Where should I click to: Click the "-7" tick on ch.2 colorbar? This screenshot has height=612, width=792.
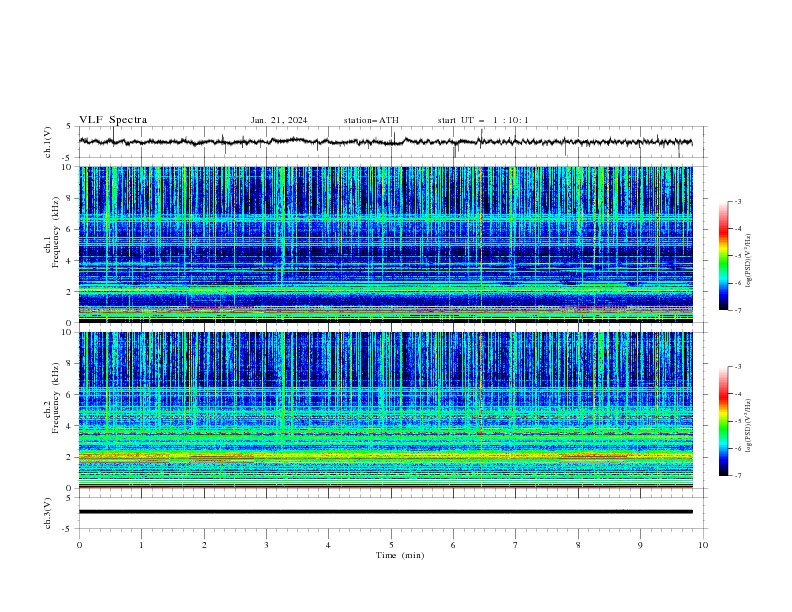click(x=737, y=475)
